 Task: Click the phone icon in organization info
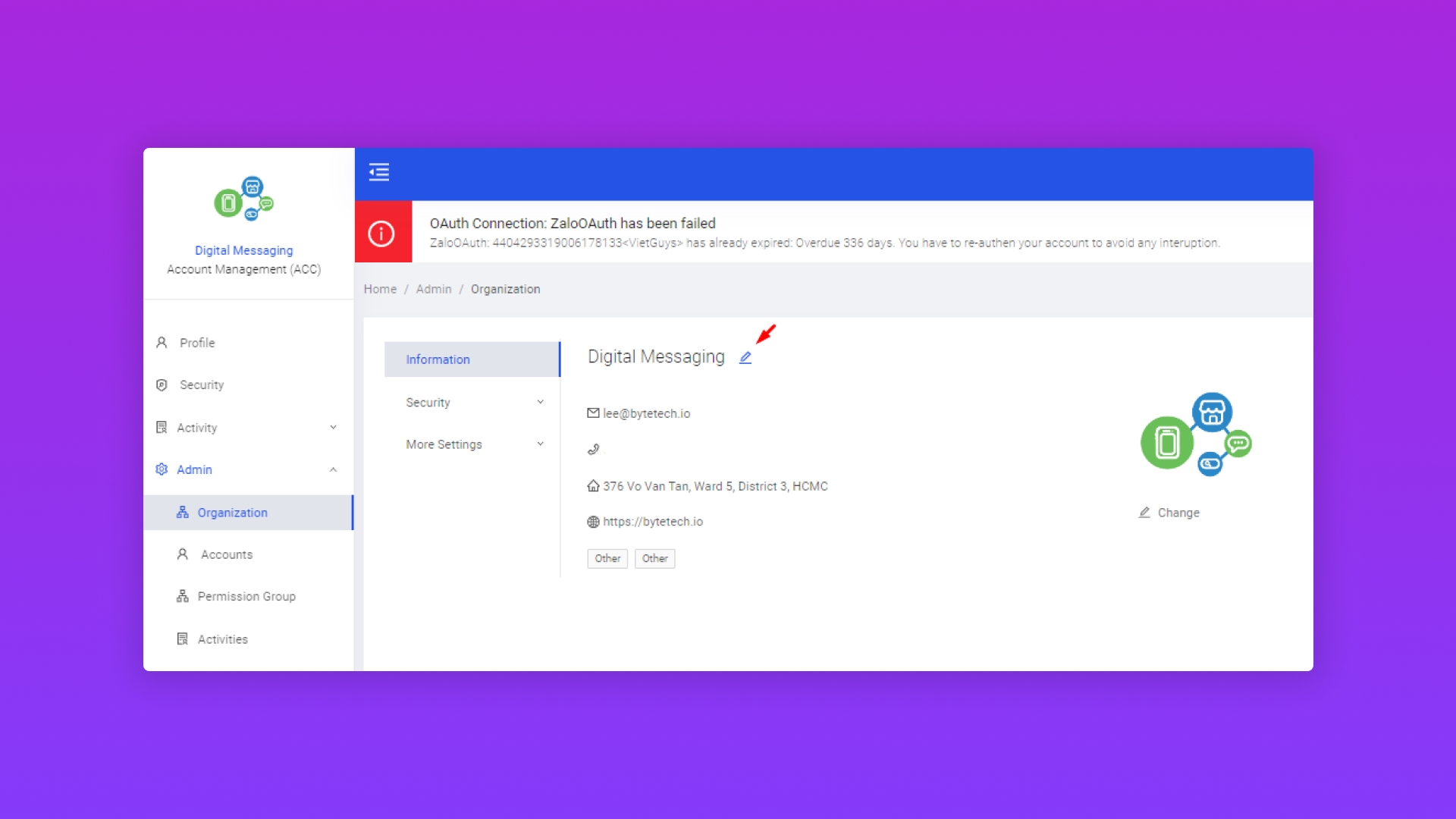click(x=593, y=450)
